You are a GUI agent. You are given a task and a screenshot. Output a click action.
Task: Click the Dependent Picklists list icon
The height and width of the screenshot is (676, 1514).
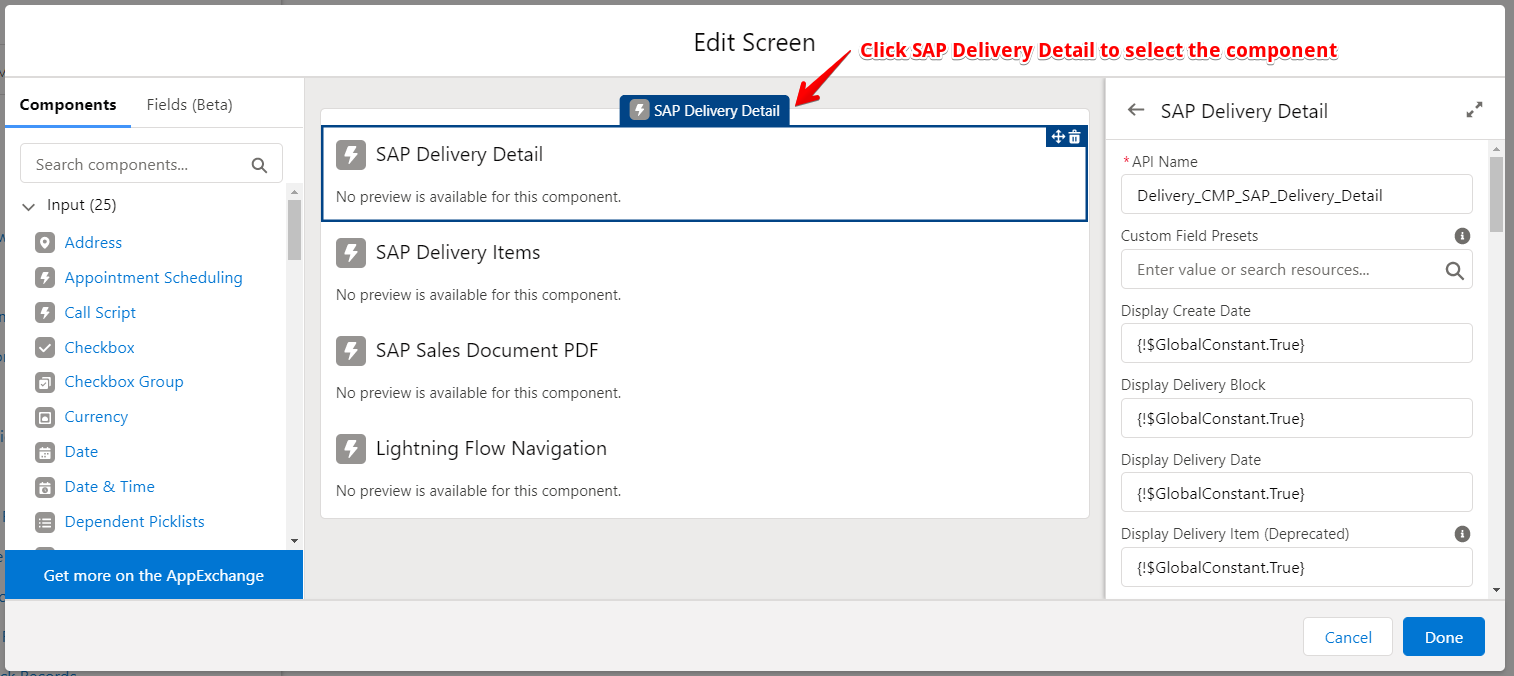(x=45, y=522)
